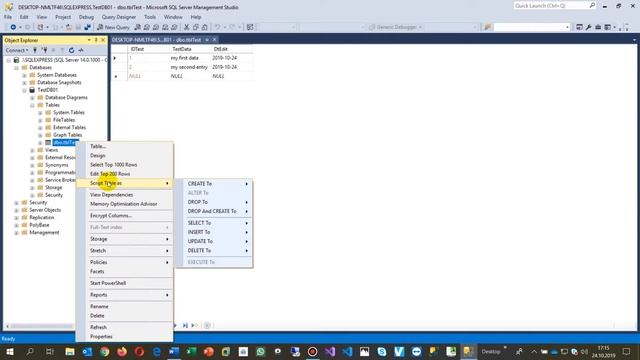Click Start PowerShell in the context menu

[x=124, y=283]
